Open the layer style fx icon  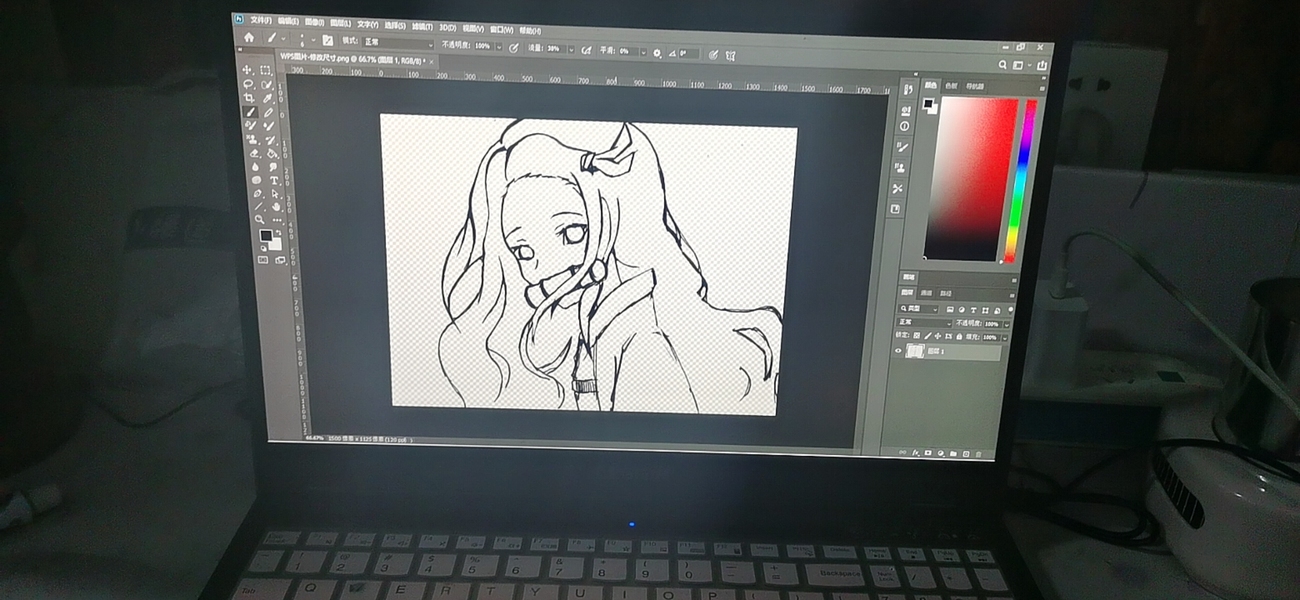pyautogui.click(x=916, y=452)
